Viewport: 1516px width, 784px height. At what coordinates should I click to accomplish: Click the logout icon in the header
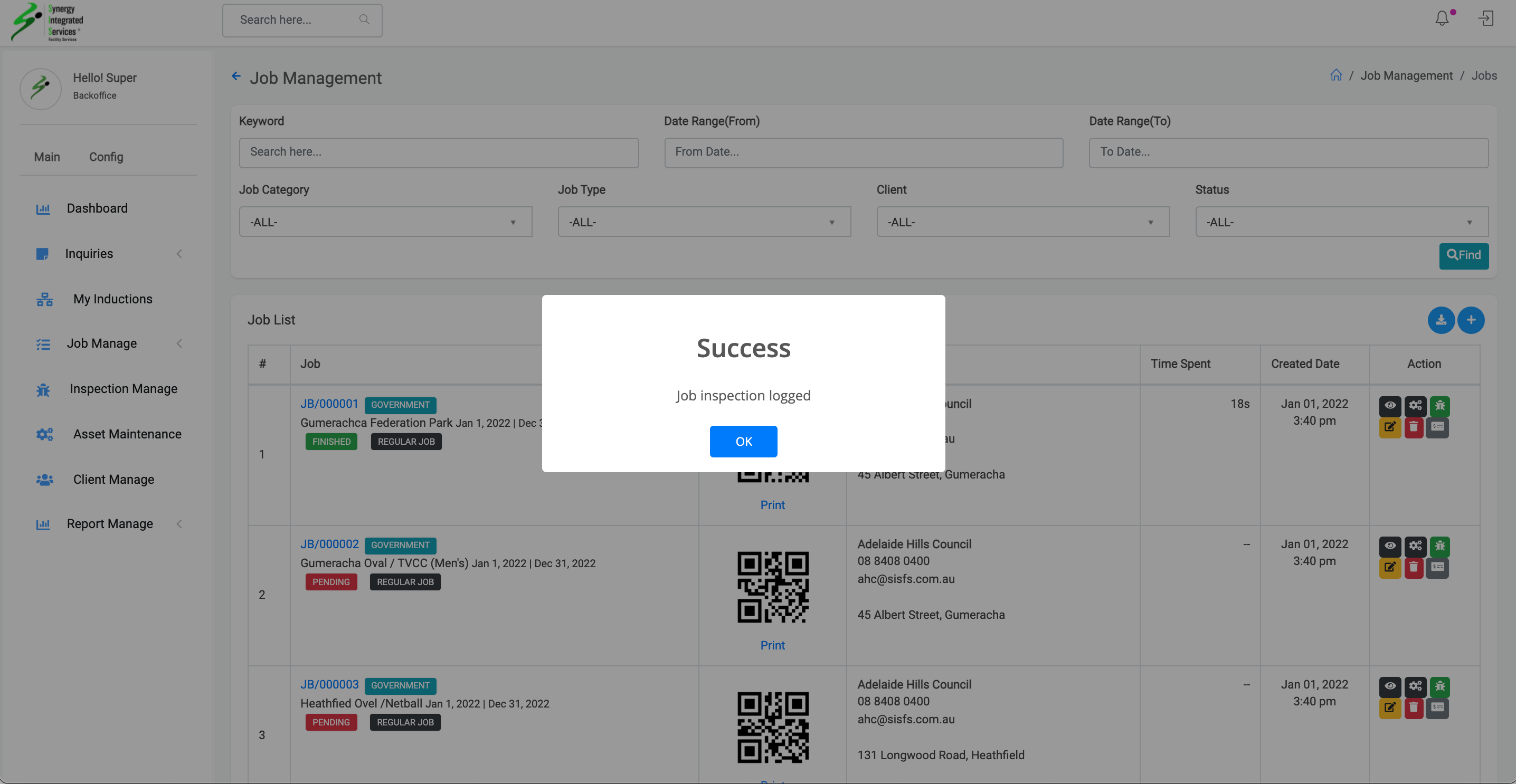(1485, 19)
